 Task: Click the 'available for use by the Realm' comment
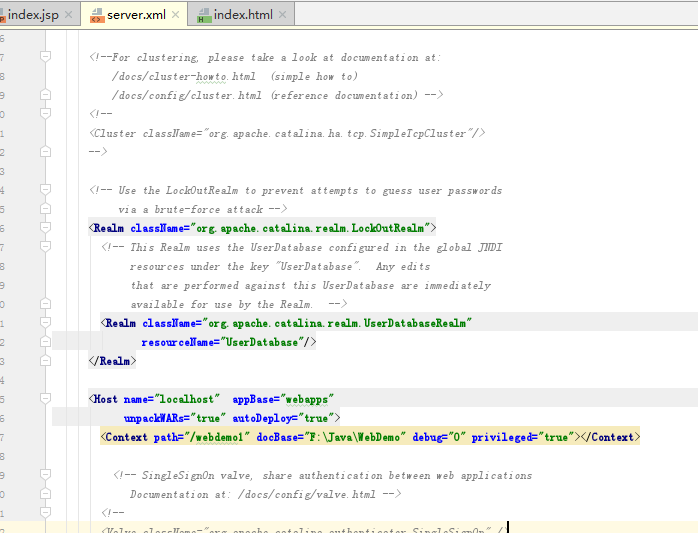tap(221, 305)
